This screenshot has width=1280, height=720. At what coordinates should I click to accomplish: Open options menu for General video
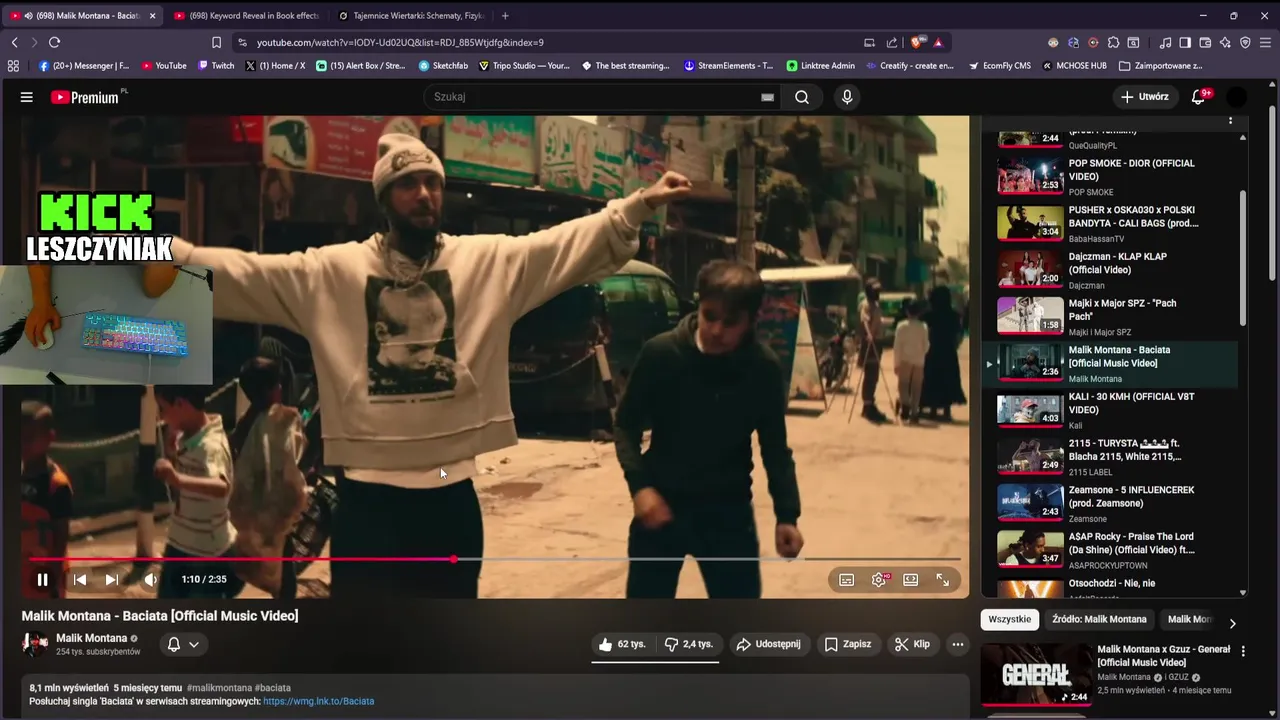coord(1243,651)
